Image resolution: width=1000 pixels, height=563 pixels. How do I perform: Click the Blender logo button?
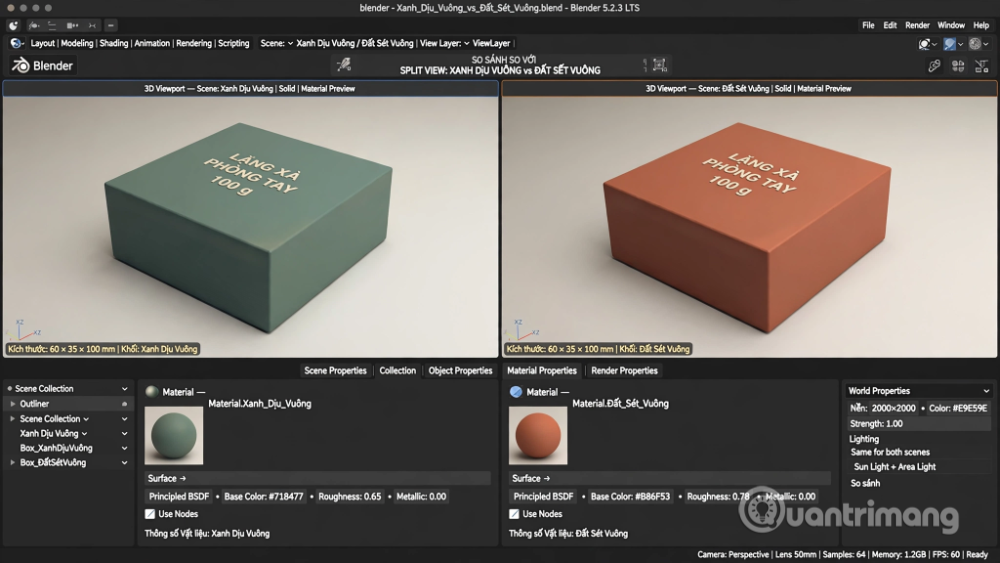pos(43,65)
